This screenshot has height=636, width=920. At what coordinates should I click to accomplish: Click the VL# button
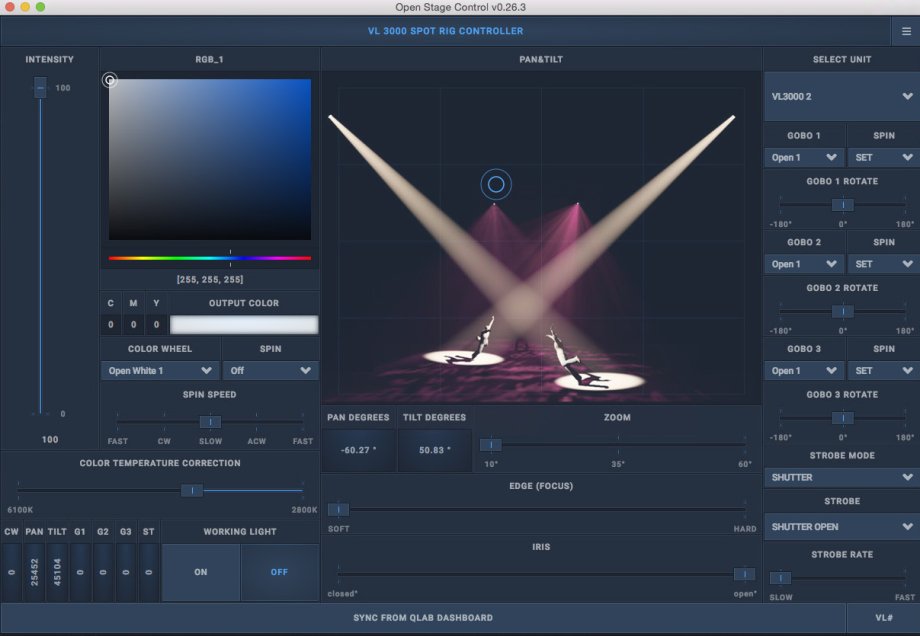[883, 618]
